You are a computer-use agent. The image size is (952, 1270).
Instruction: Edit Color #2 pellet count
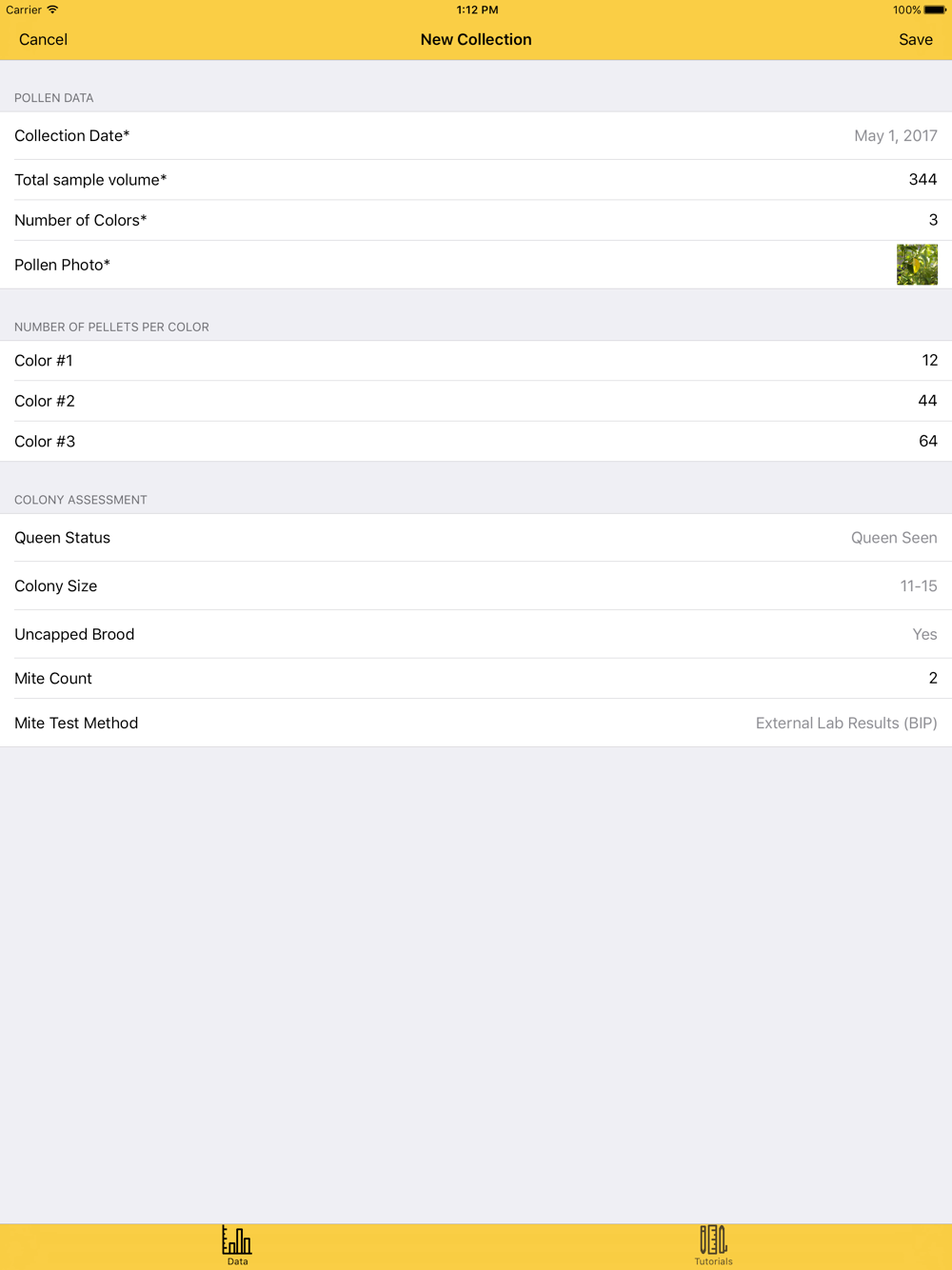click(927, 401)
